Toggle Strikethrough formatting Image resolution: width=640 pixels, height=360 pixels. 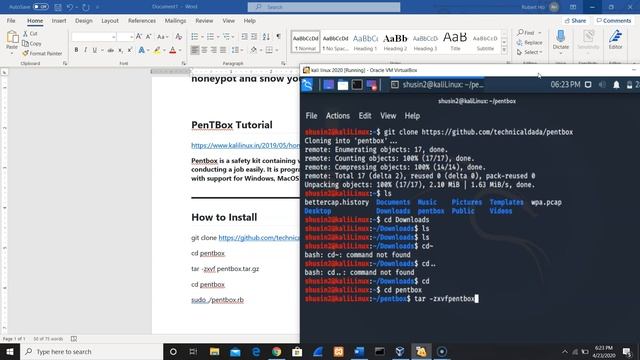click(x=111, y=50)
